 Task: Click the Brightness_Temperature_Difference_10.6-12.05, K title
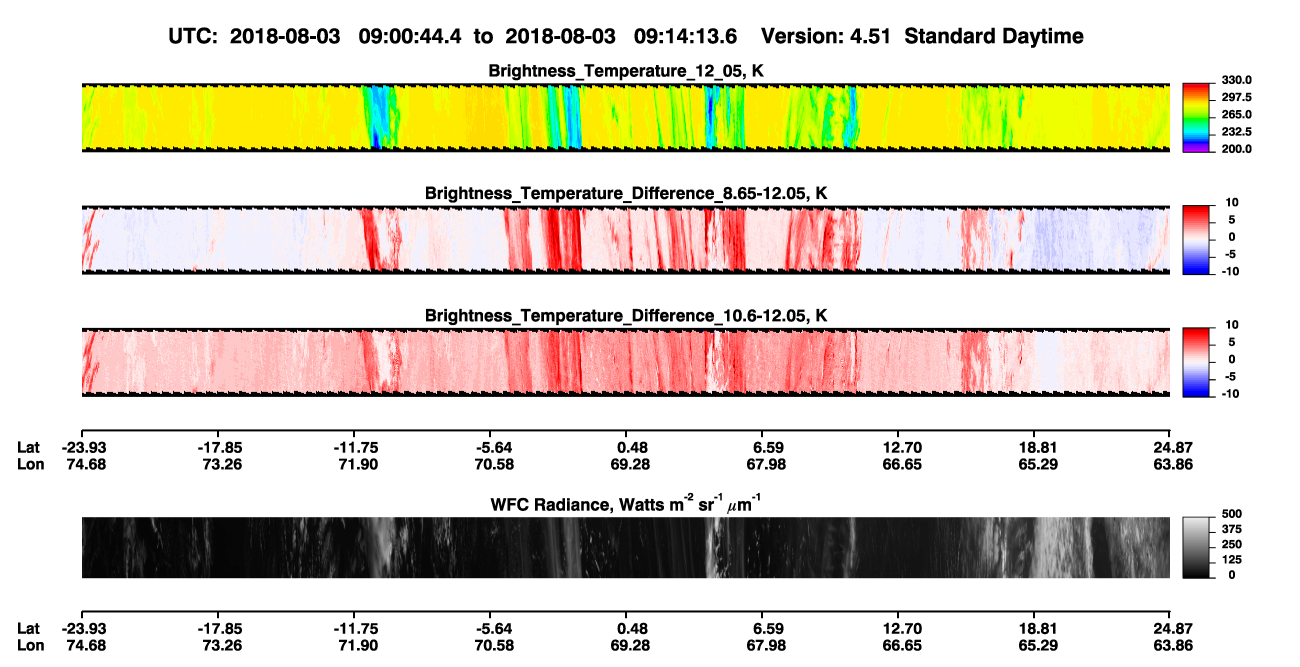[x=626, y=316]
